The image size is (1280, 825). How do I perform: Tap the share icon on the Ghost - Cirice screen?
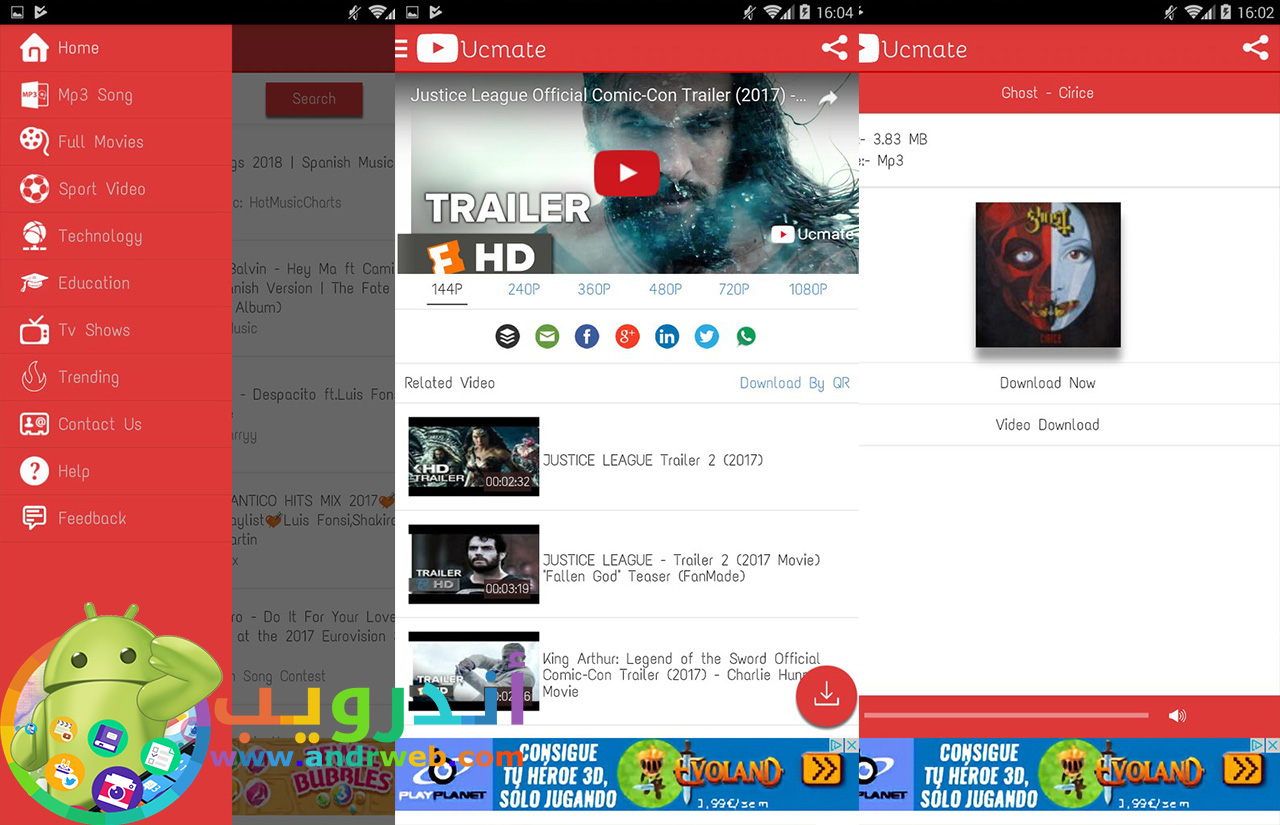click(1256, 48)
